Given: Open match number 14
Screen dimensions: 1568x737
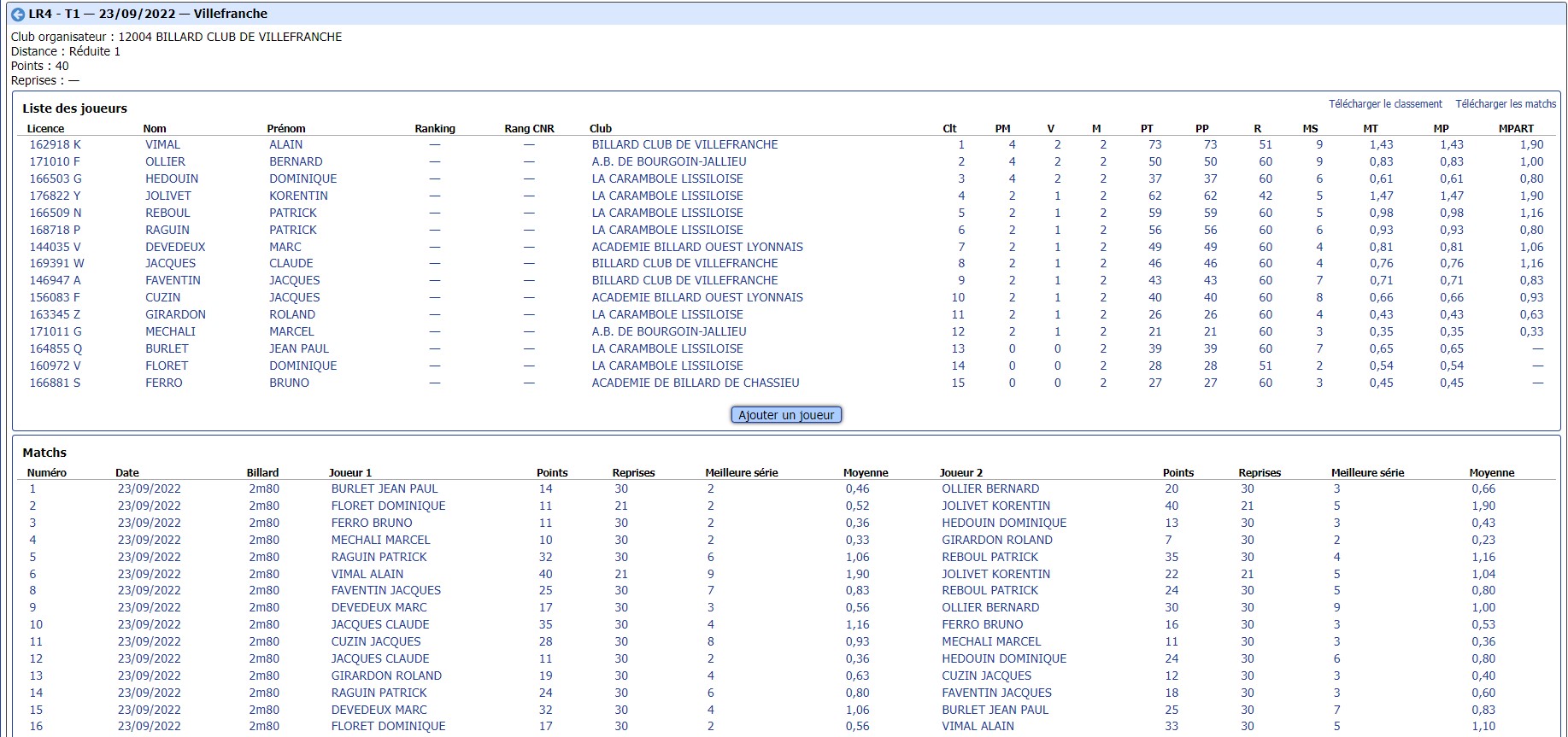Looking at the screenshot, I should 36,693.
